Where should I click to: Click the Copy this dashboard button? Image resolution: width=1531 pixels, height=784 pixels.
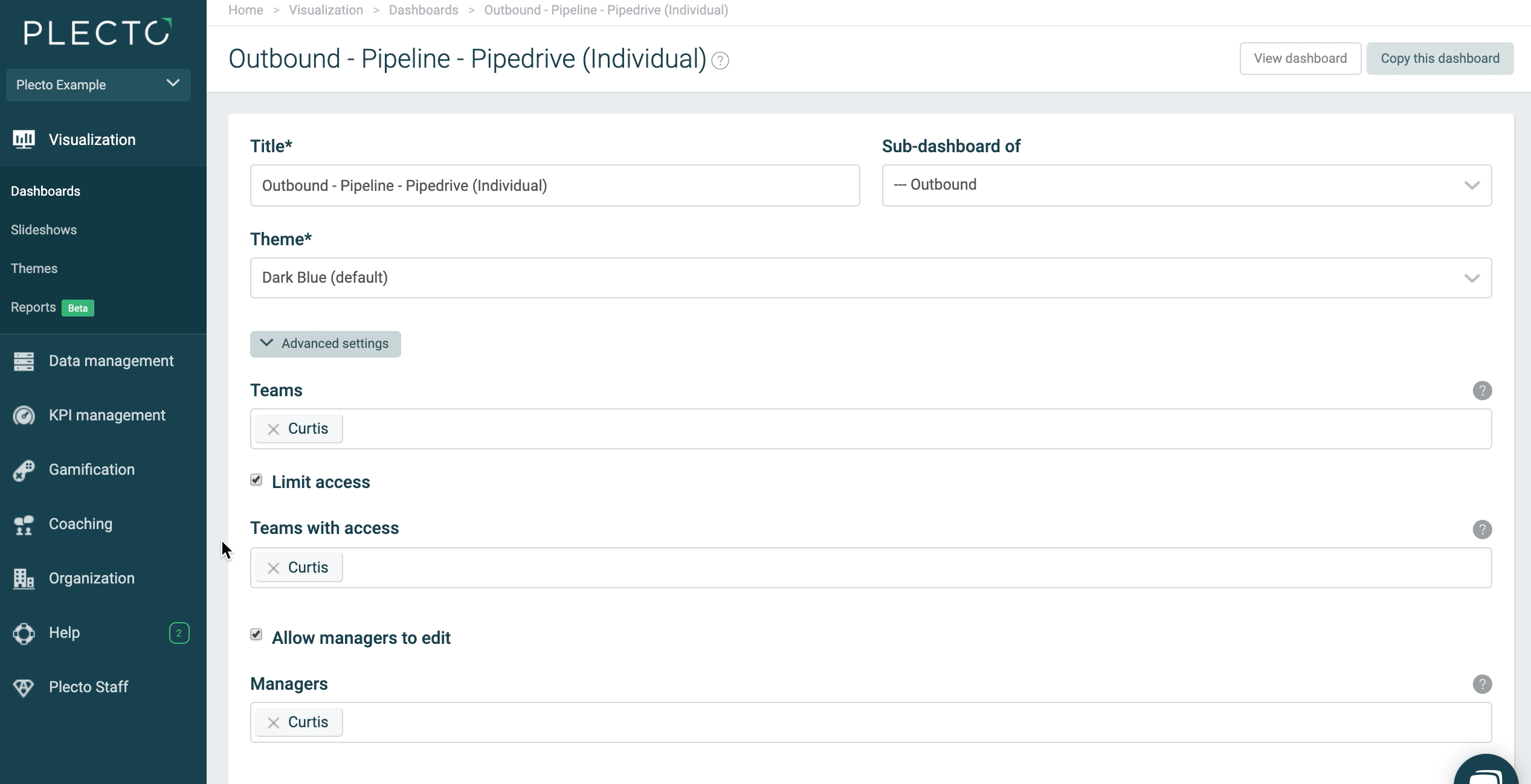coord(1440,59)
